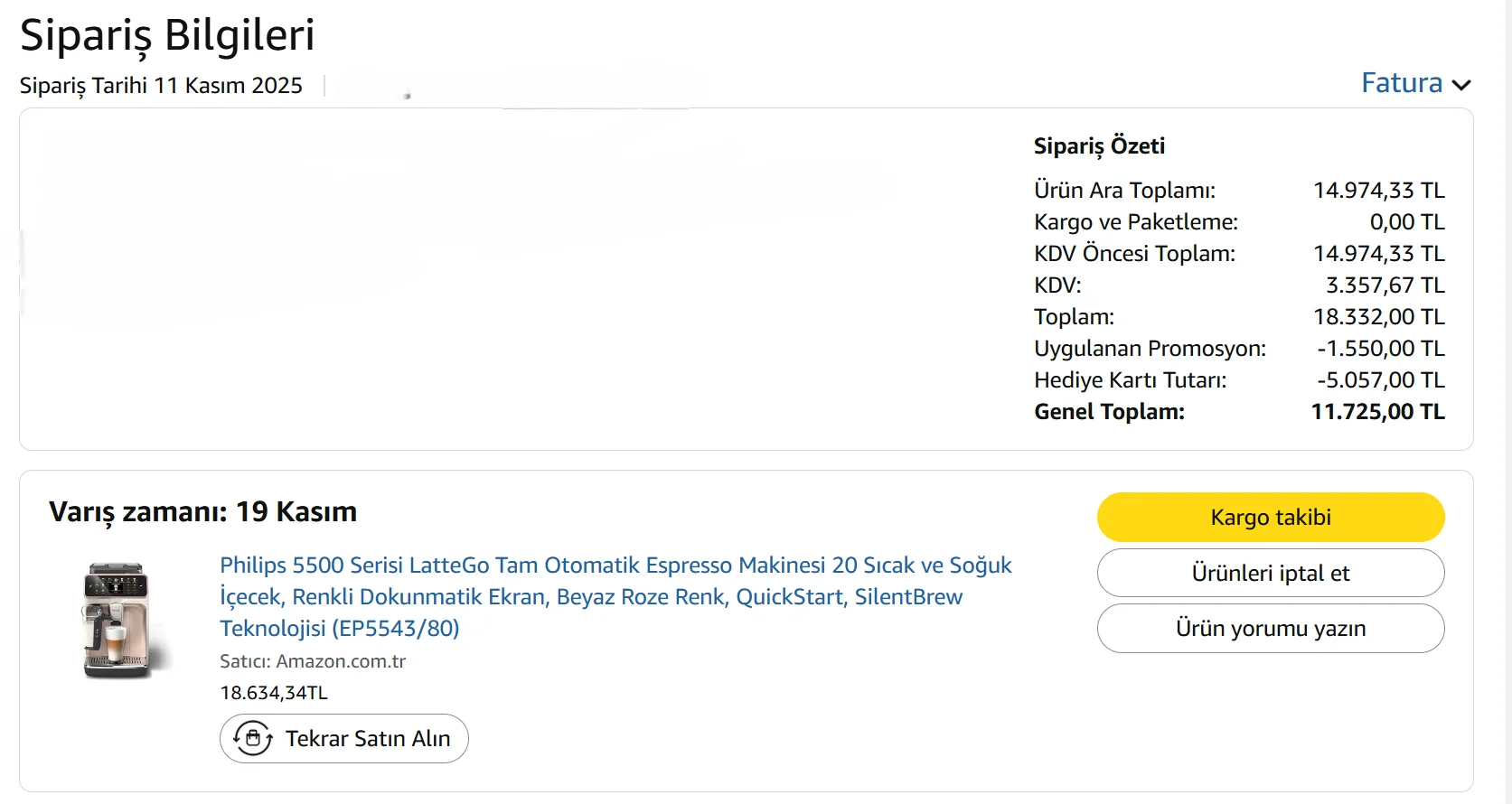Click the Satıcı: Amazon.com.tr seller text

(313, 661)
